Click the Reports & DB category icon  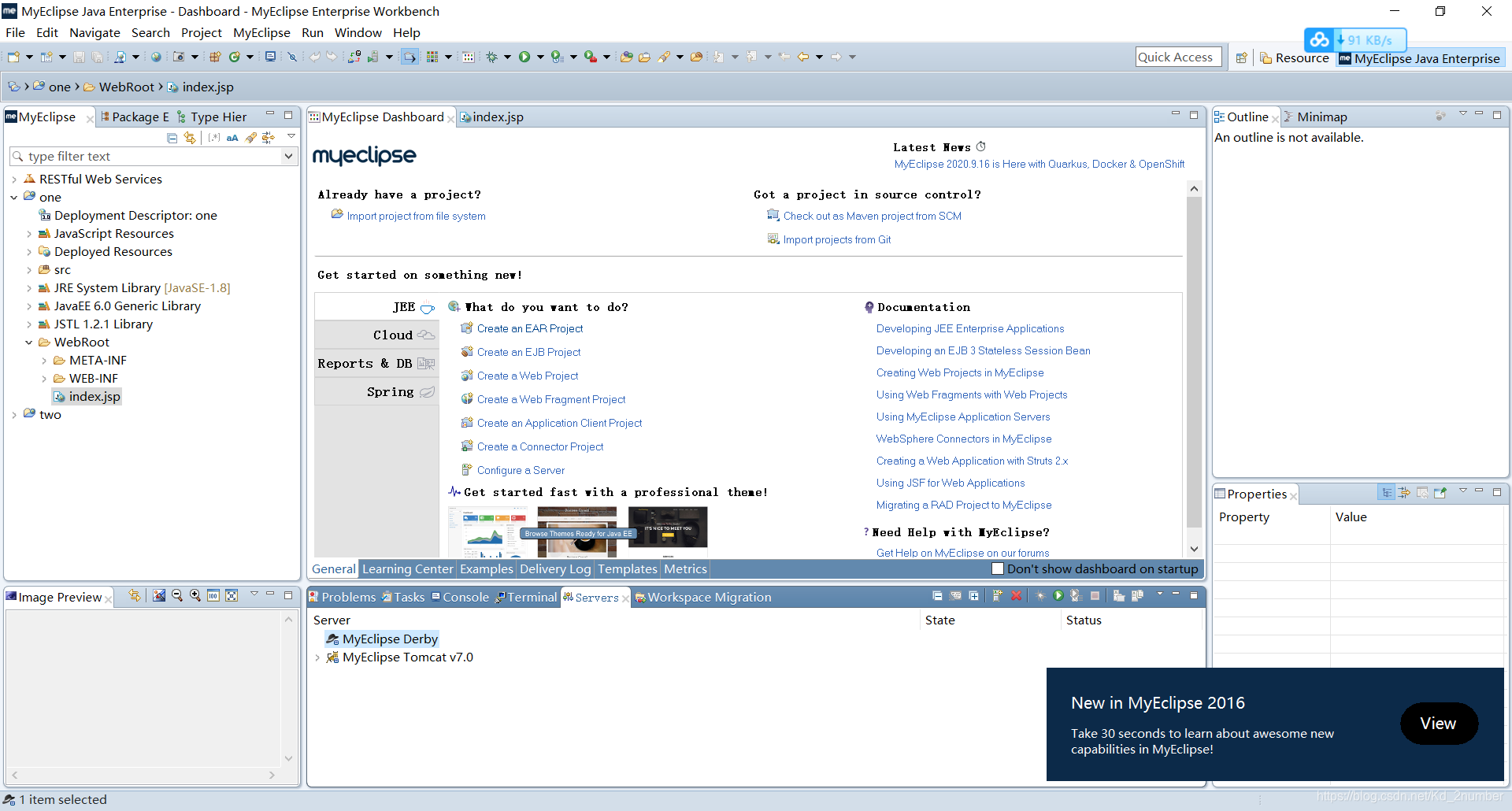426,363
